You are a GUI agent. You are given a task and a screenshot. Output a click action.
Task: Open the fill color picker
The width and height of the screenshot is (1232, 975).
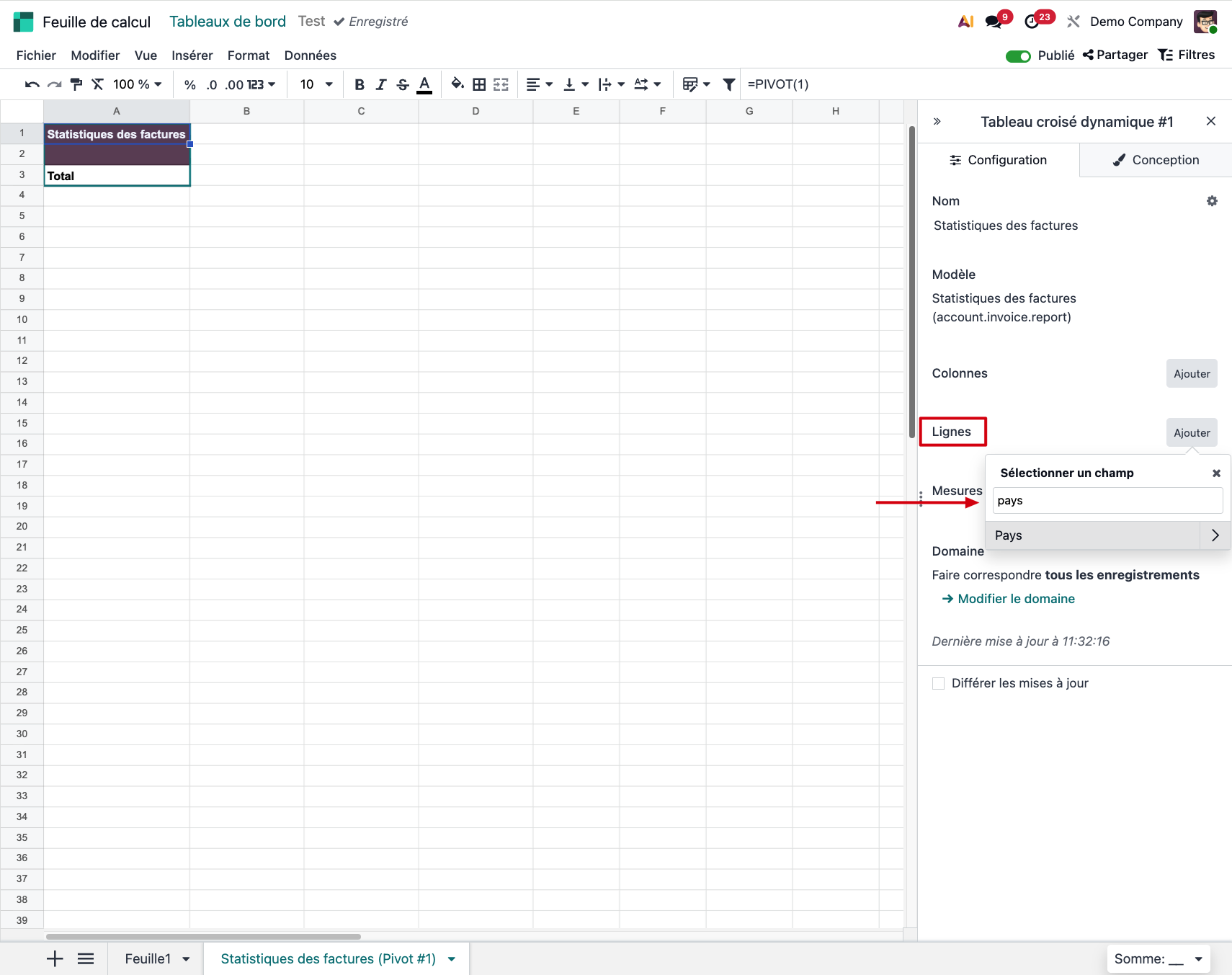pyautogui.click(x=457, y=85)
